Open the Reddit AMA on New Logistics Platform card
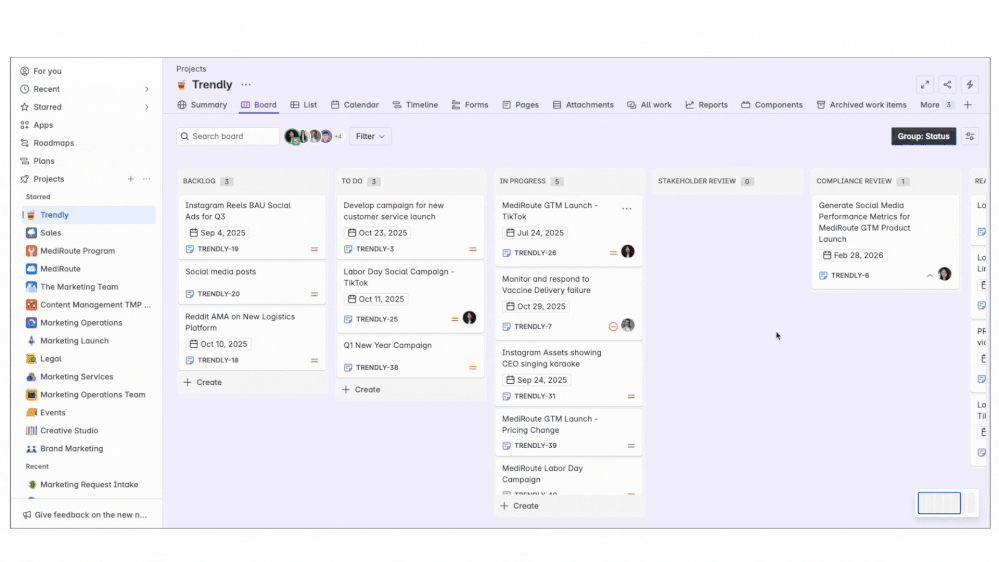This screenshot has width=999, height=562. 252,338
